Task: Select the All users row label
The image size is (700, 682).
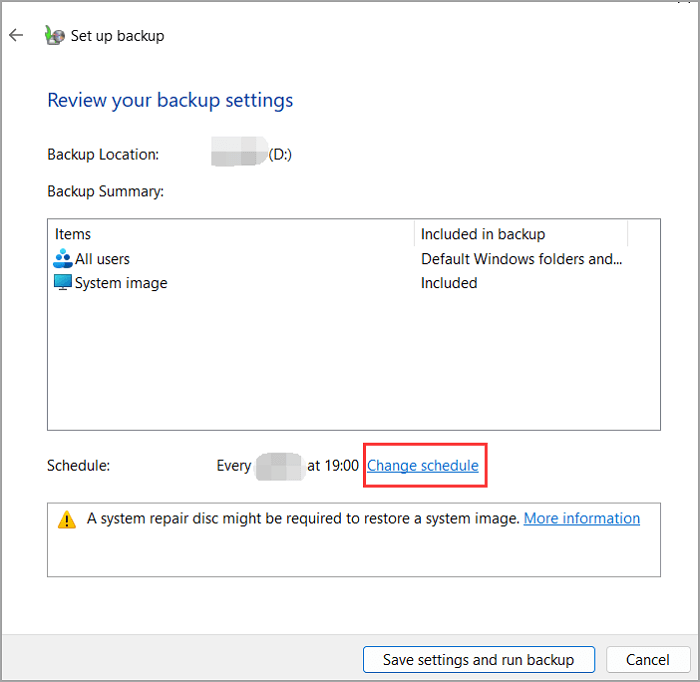Action: point(102,259)
